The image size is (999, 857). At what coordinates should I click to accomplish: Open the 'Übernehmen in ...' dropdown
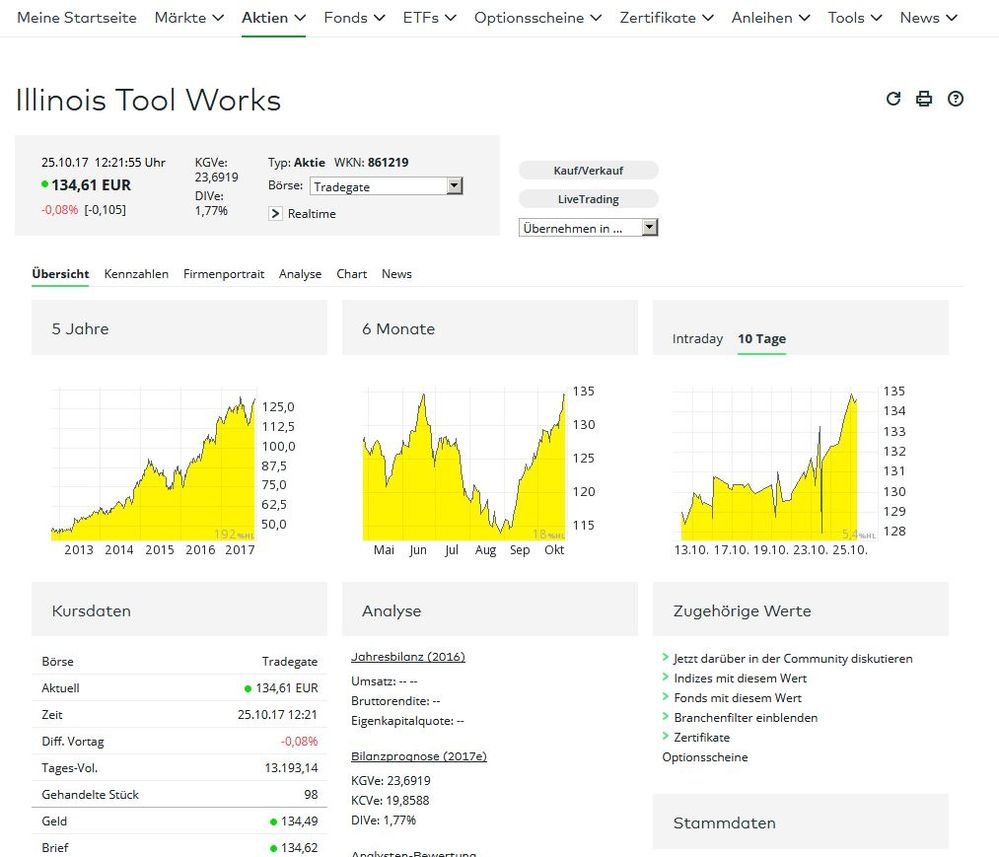(588, 228)
